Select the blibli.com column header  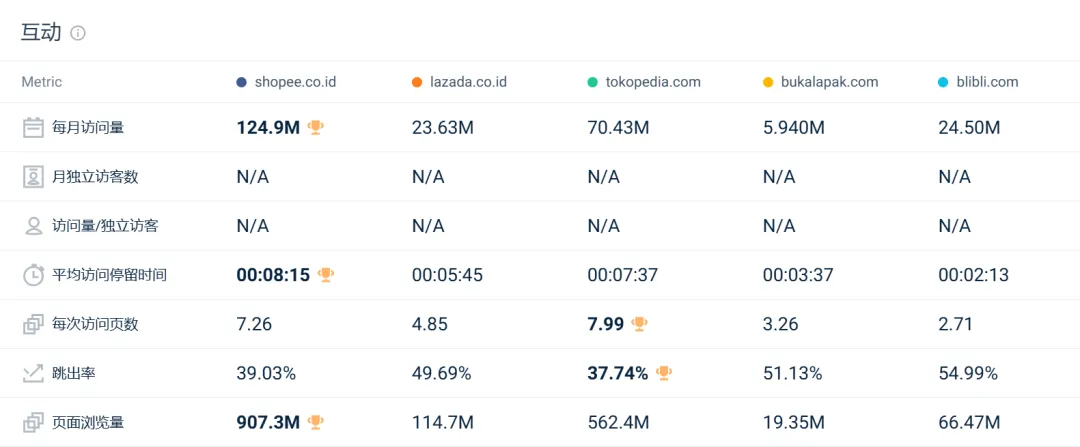point(987,82)
